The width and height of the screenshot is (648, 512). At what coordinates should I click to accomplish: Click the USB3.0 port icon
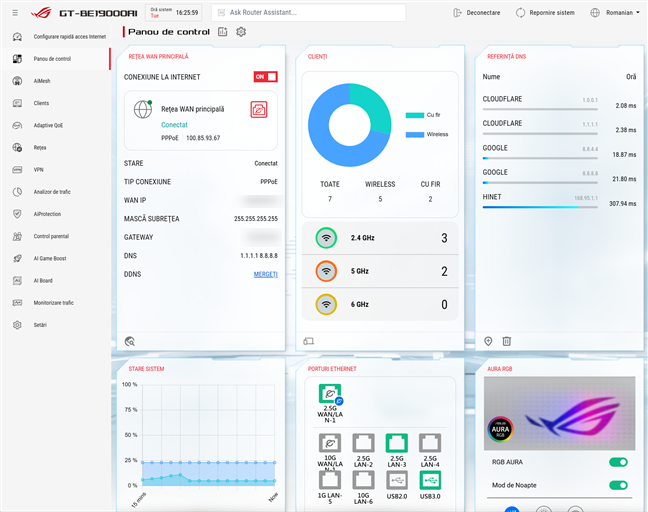click(x=428, y=479)
